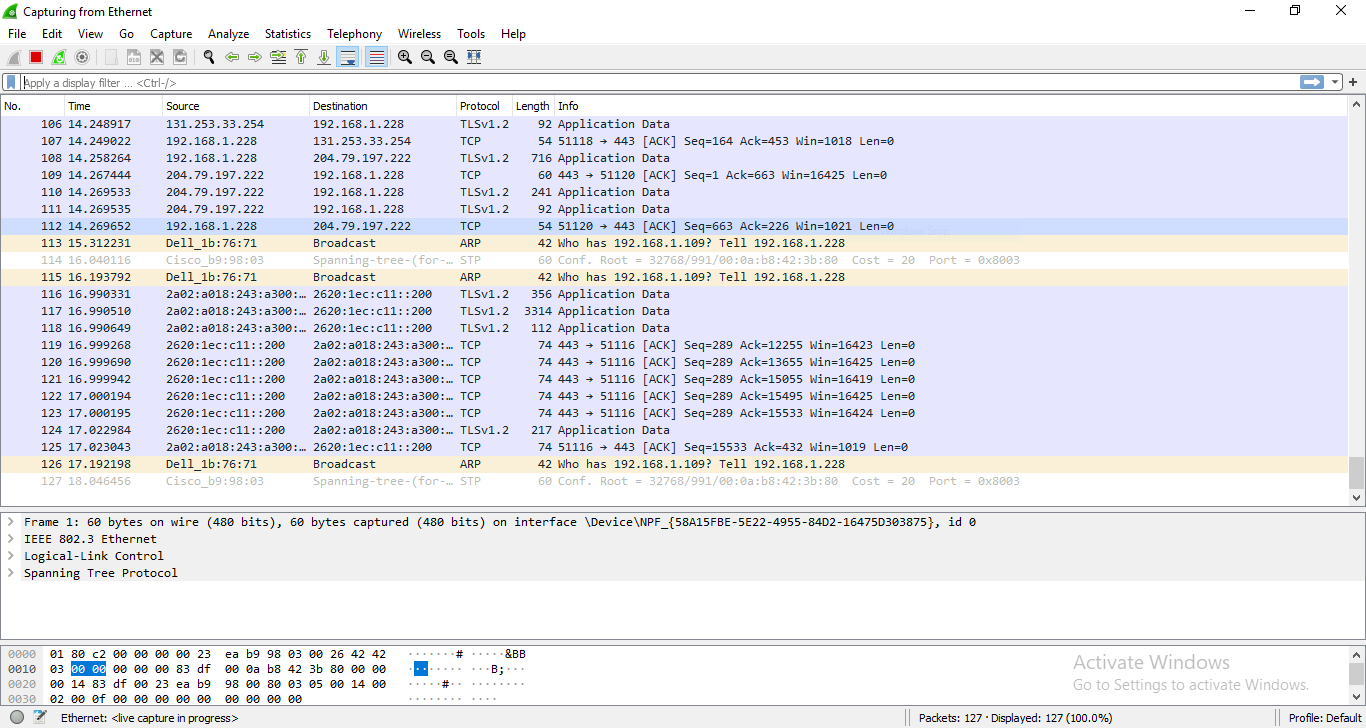Zoom in the main window text
The height and width of the screenshot is (728, 1366).
click(404, 57)
